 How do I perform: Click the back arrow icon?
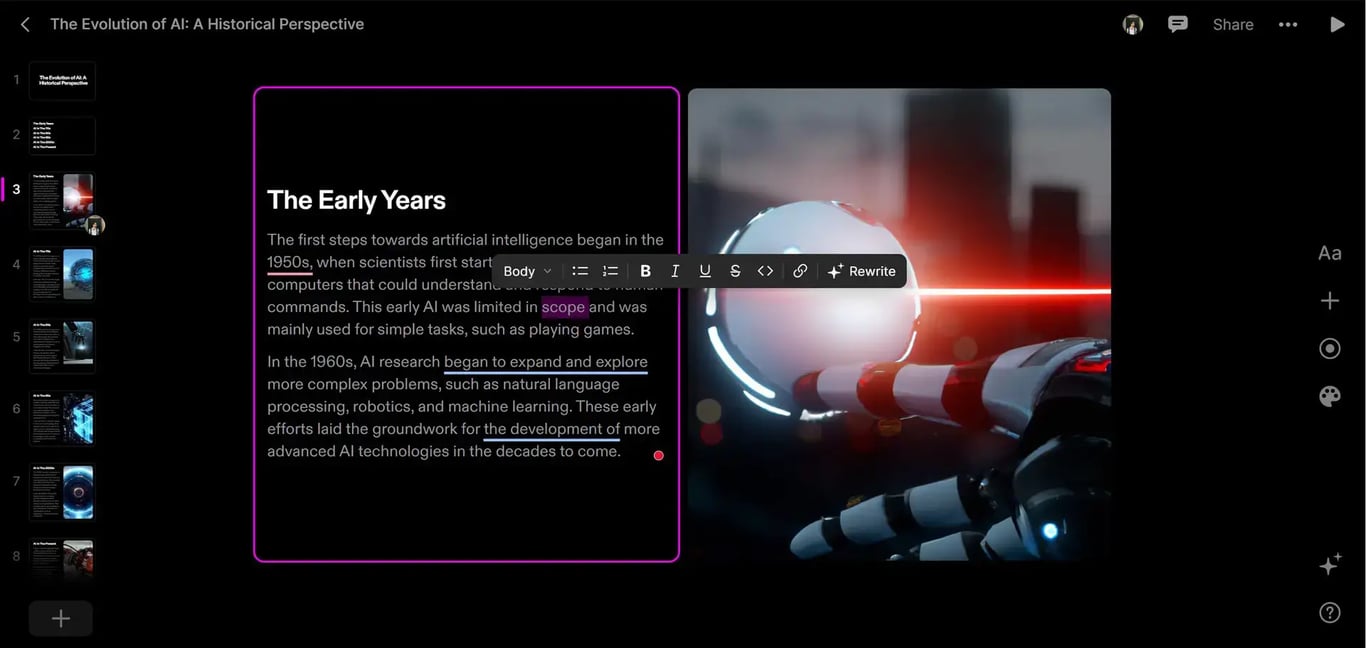click(25, 24)
